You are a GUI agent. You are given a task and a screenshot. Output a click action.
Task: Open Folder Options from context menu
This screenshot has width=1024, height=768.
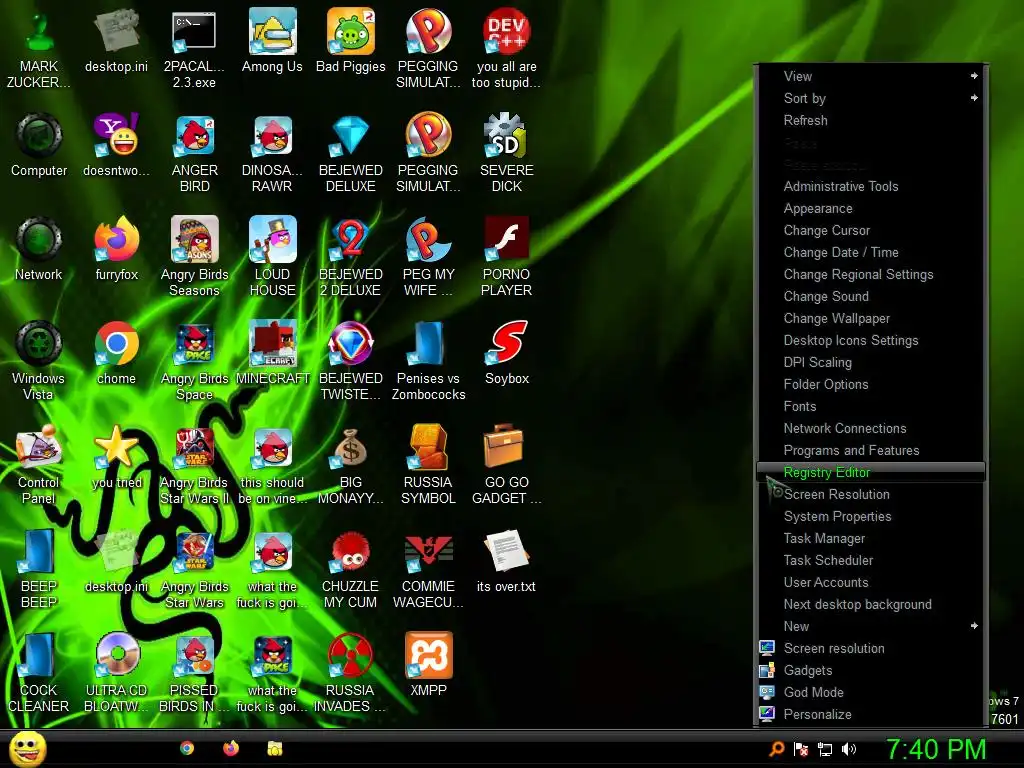(871, 385)
